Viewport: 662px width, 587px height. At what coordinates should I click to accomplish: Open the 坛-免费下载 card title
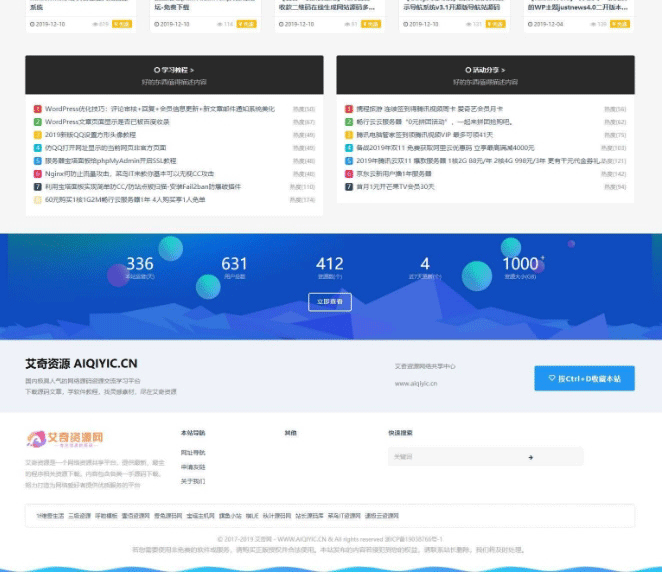(x=172, y=7)
